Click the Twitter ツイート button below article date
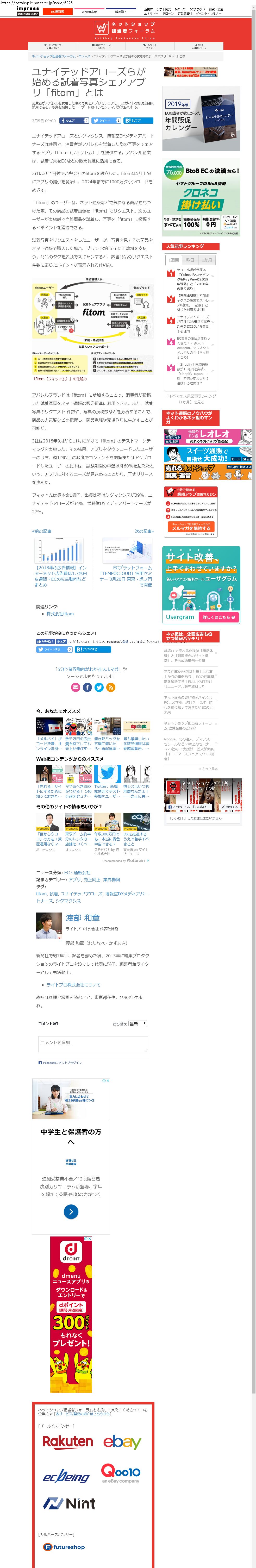The image size is (256, 1568). pyautogui.click(x=107, y=121)
